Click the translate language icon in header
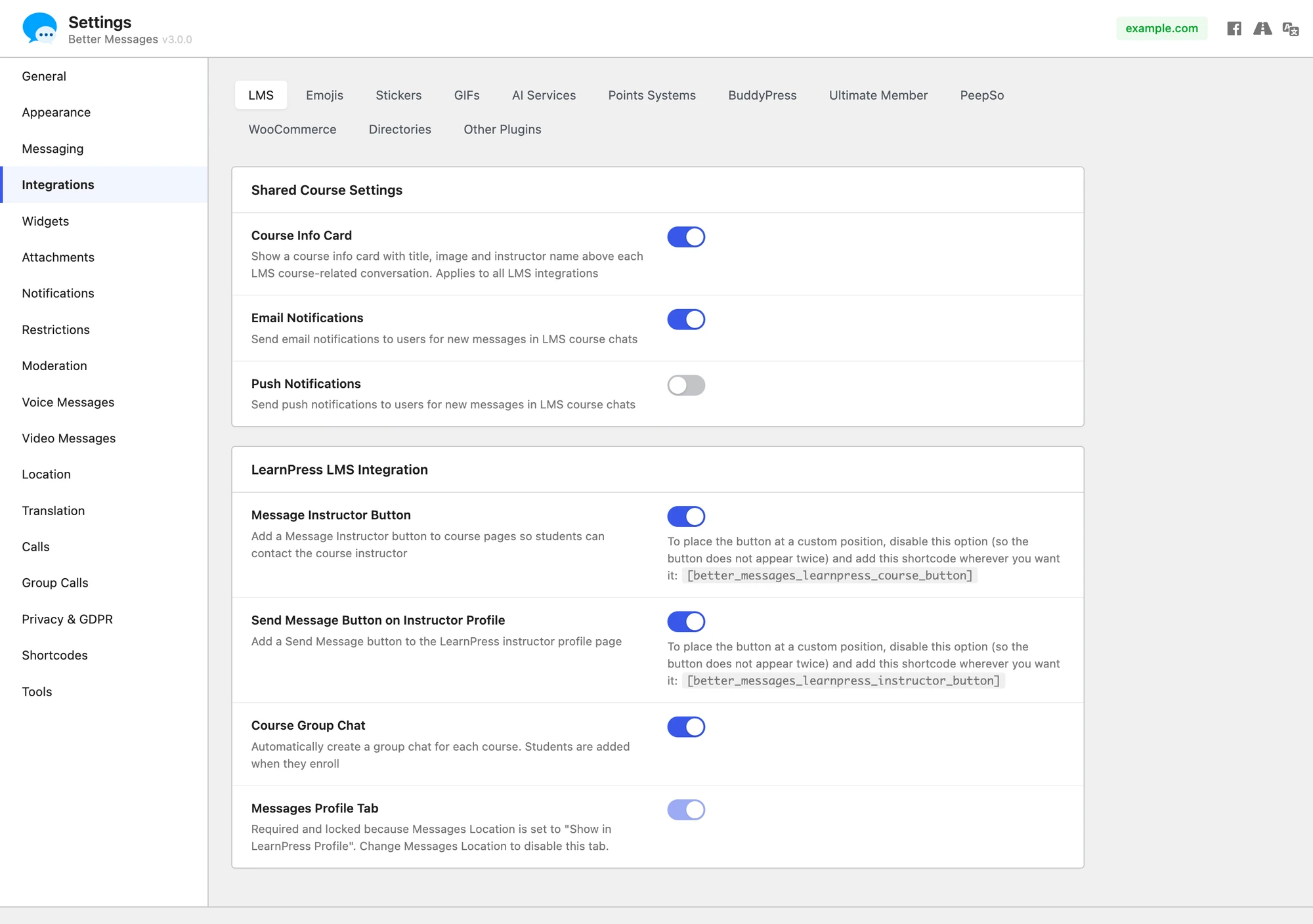The height and width of the screenshot is (924, 1313). [1291, 29]
